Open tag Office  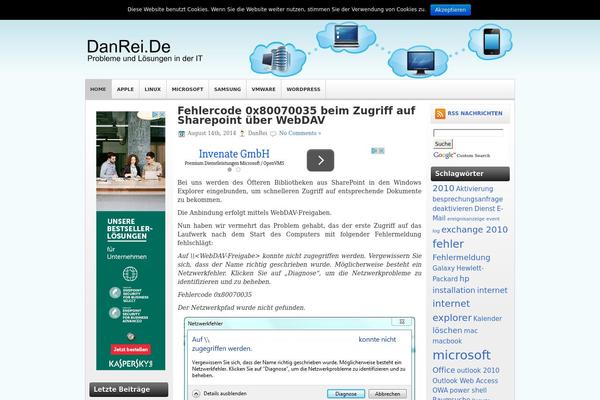point(443,370)
